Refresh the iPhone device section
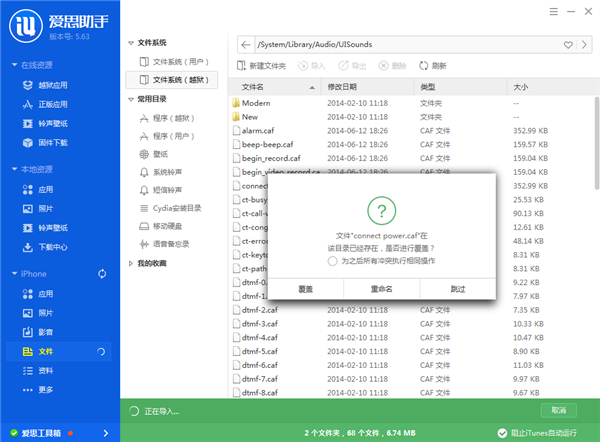 point(102,274)
